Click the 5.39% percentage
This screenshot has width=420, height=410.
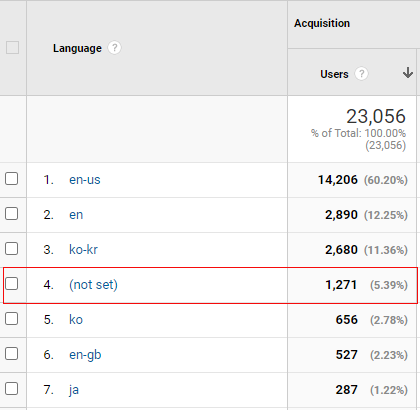389,285
